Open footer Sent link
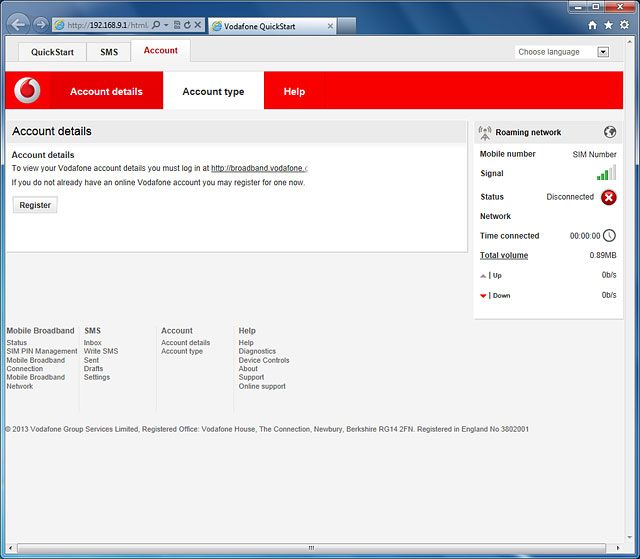640x559 pixels. click(91, 360)
